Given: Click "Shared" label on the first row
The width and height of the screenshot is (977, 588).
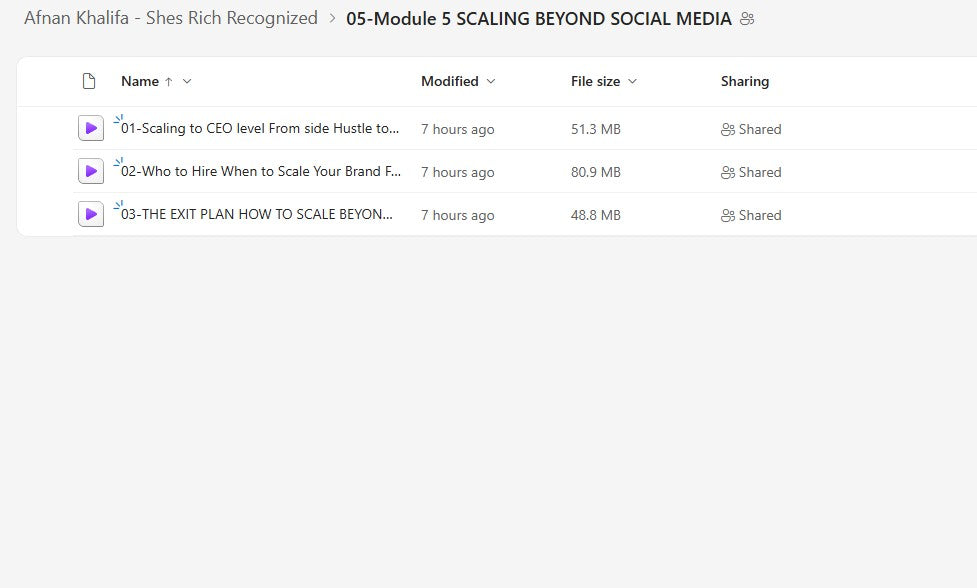Looking at the screenshot, I should (x=760, y=129).
